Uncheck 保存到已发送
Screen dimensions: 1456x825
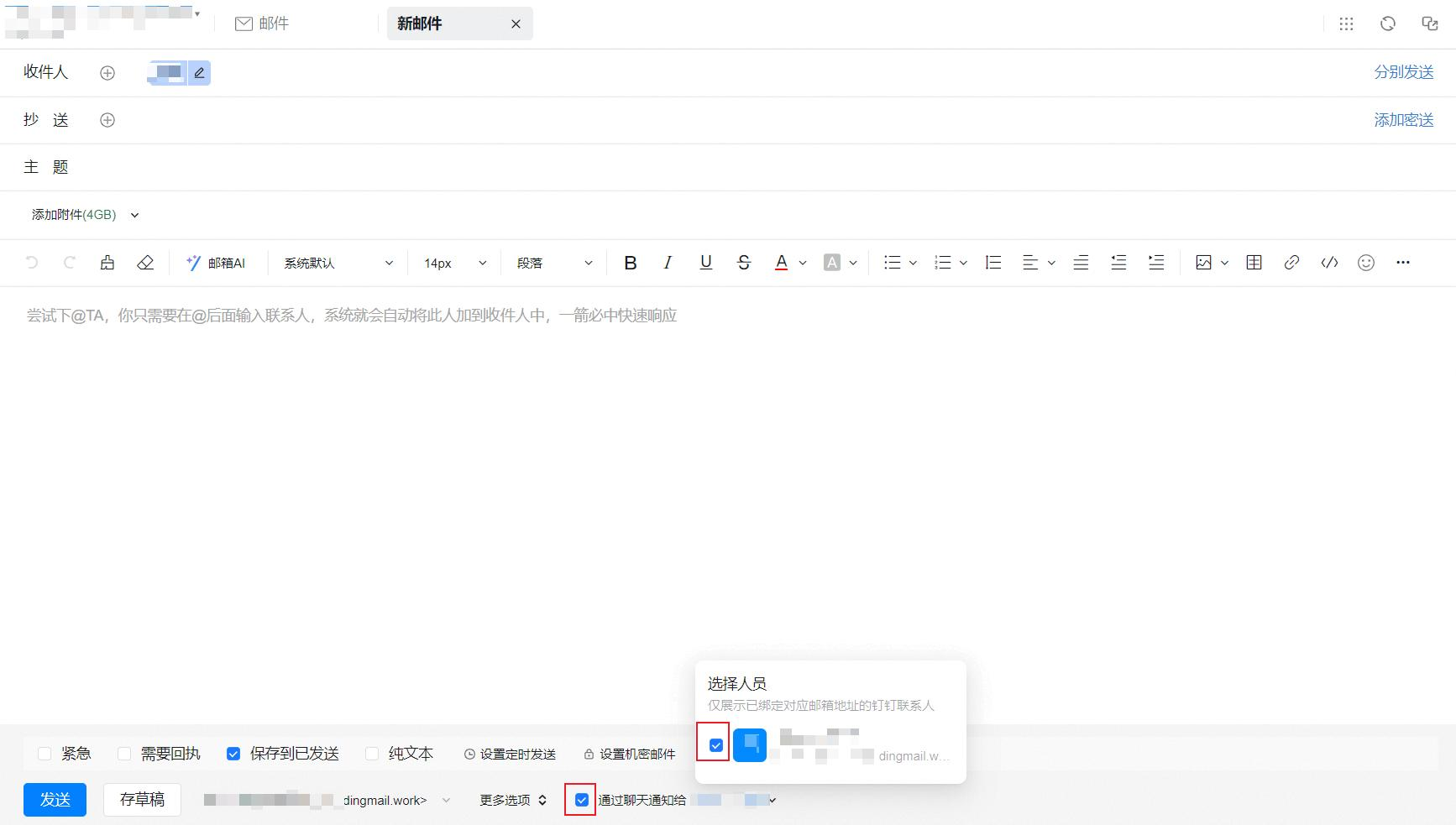click(x=233, y=754)
